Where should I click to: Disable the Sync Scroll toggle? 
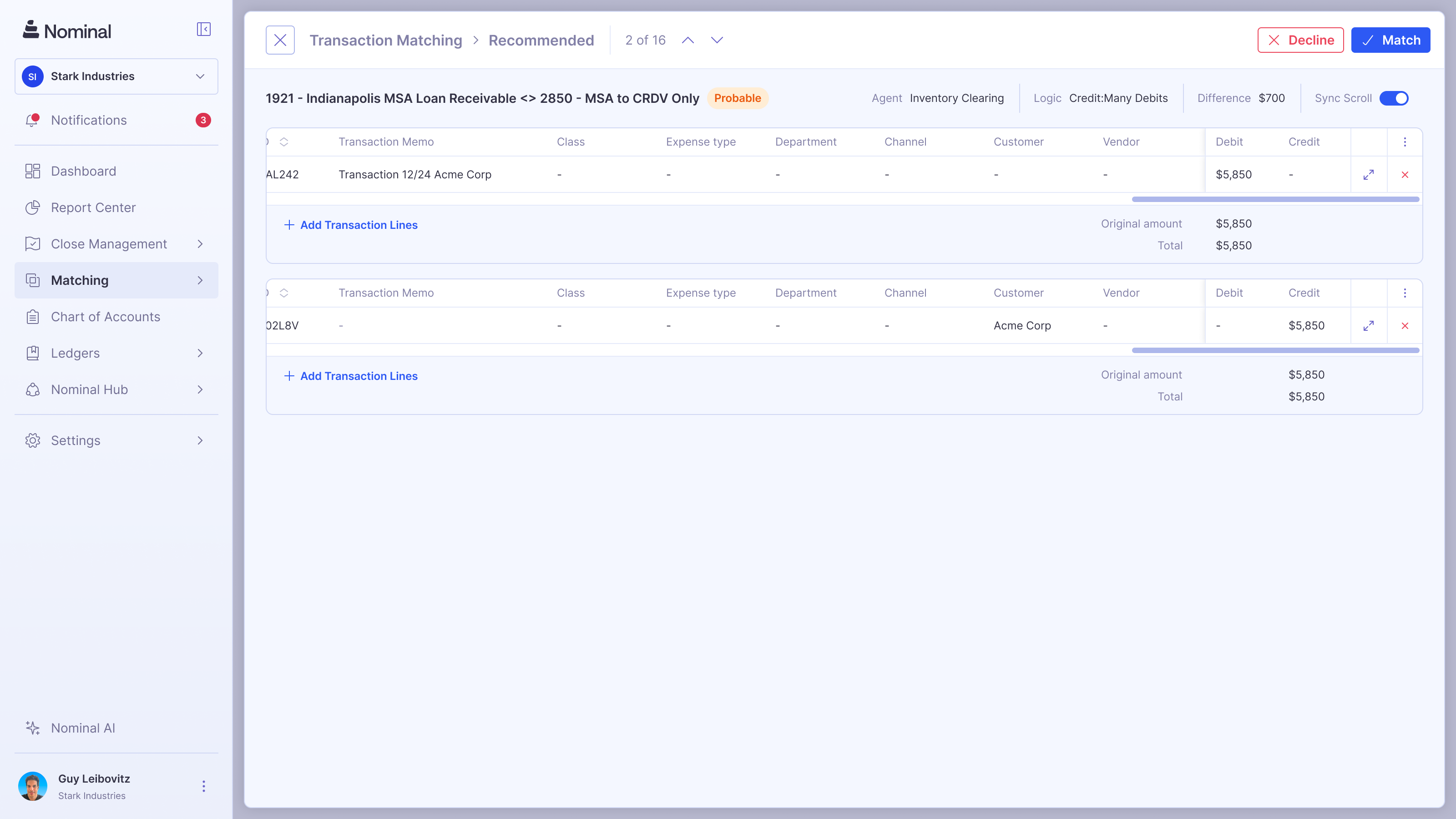(1394, 98)
